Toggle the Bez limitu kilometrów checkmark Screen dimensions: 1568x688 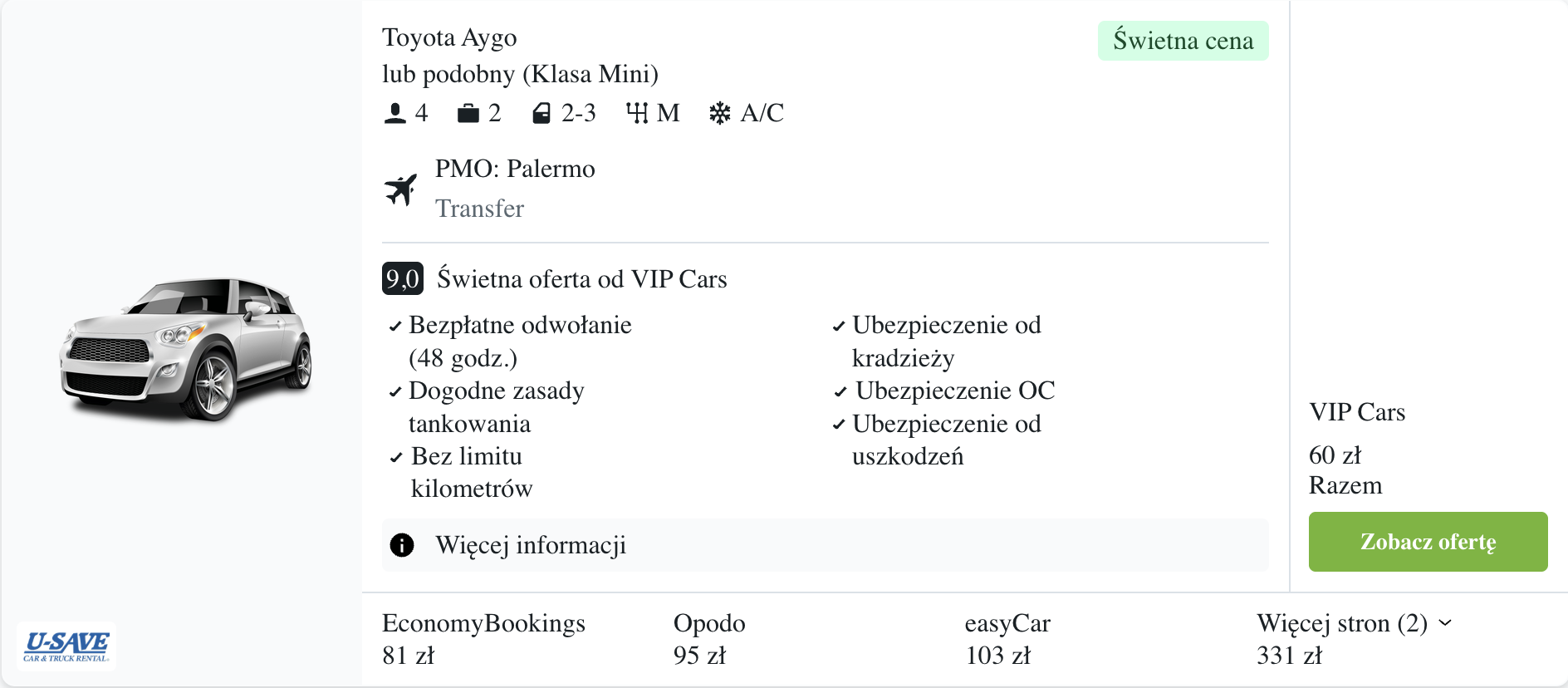tap(396, 456)
